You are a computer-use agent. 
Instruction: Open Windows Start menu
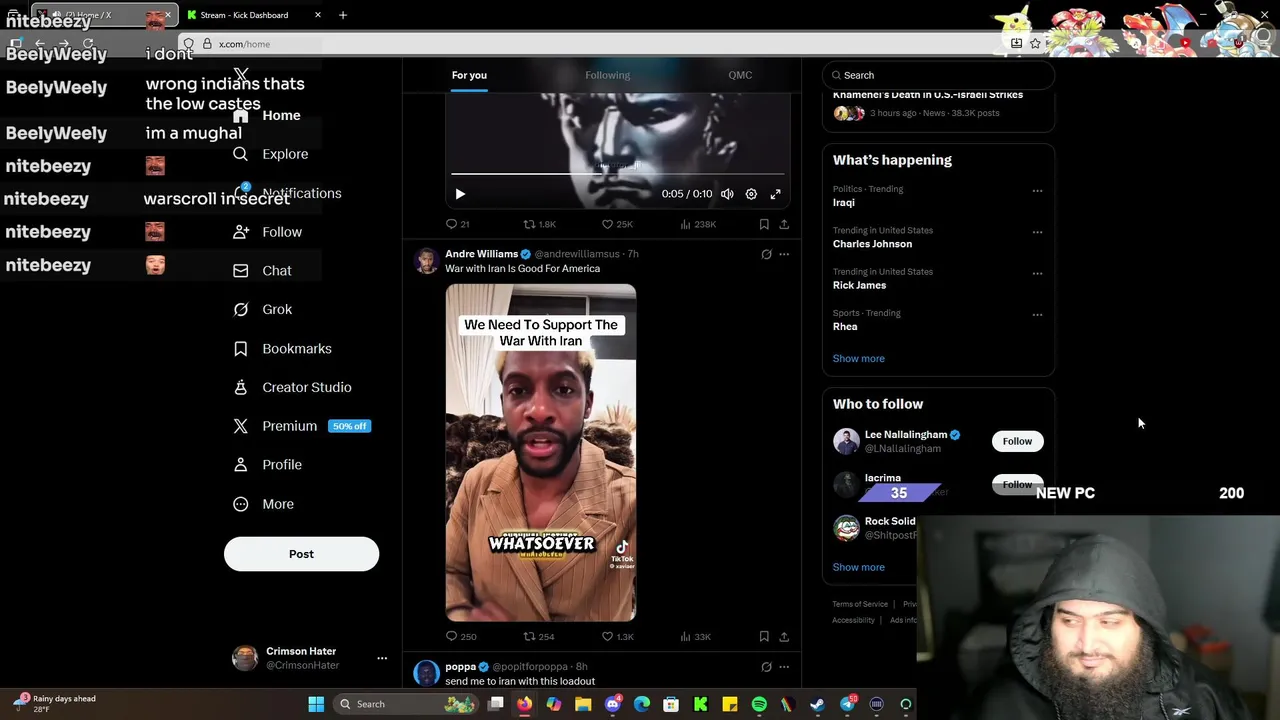pyautogui.click(x=316, y=704)
